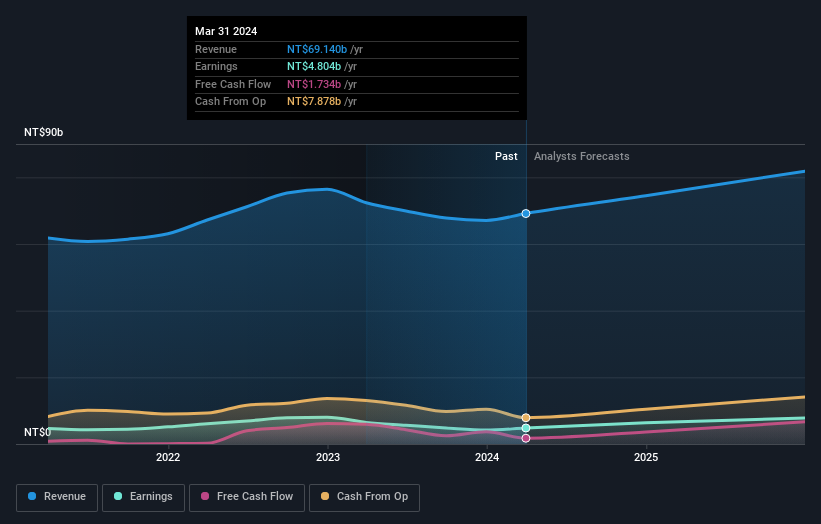Select the teal Earnings data point marker
The height and width of the screenshot is (524, 821).
pyautogui.click(x=526, y=428)
